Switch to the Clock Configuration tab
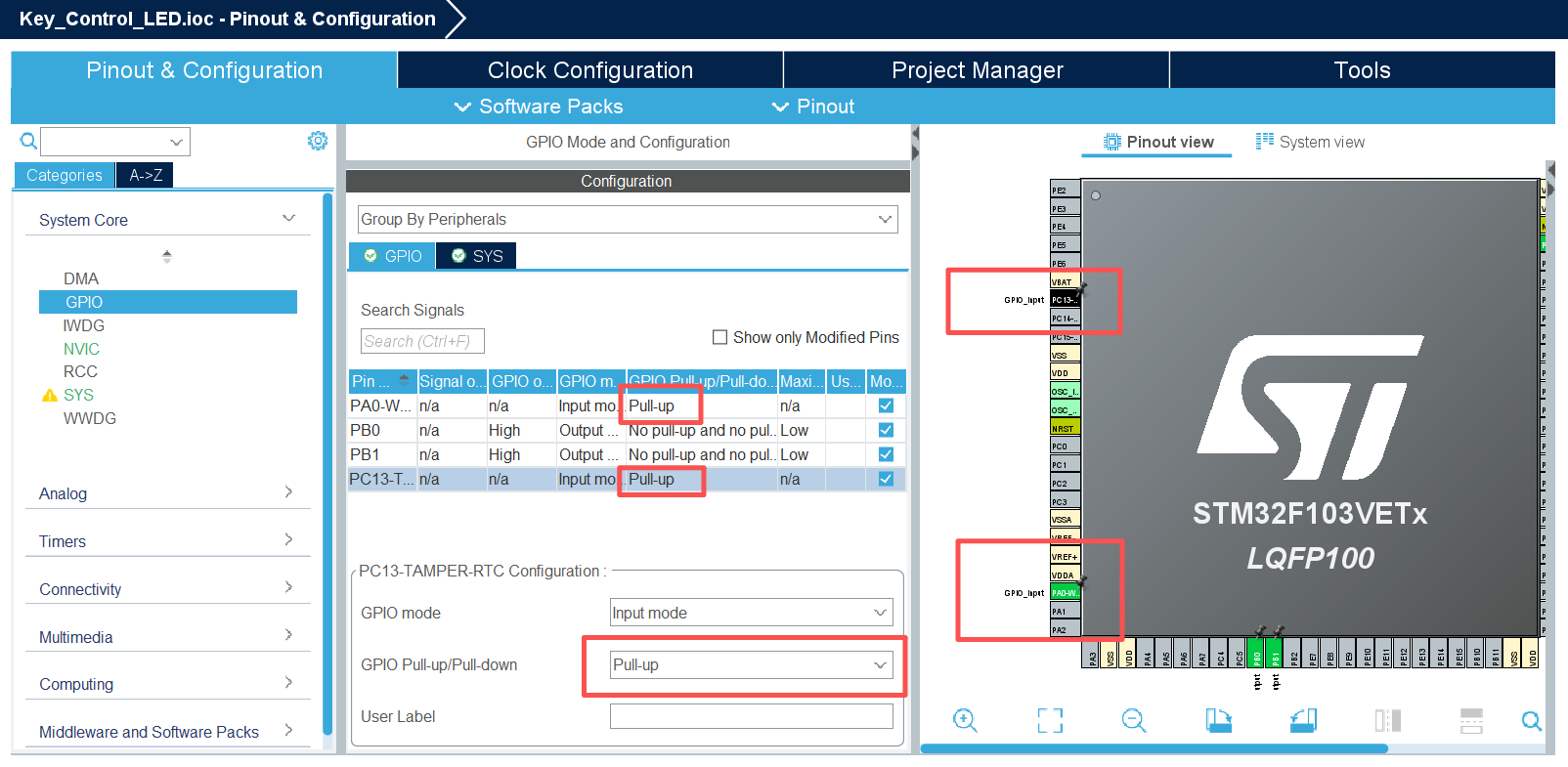The width and height of the screenshot is (1568, 767). coord(590,70)
